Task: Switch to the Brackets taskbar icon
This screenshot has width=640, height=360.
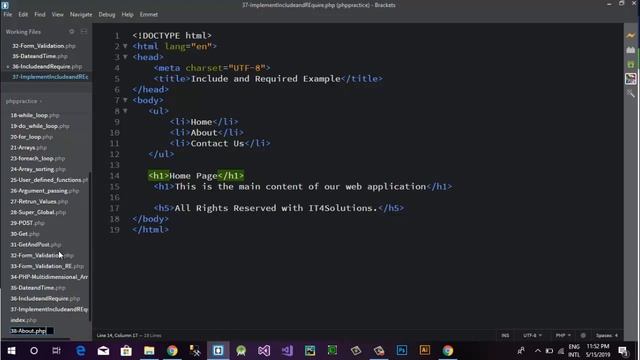Action: pos(218,351)
